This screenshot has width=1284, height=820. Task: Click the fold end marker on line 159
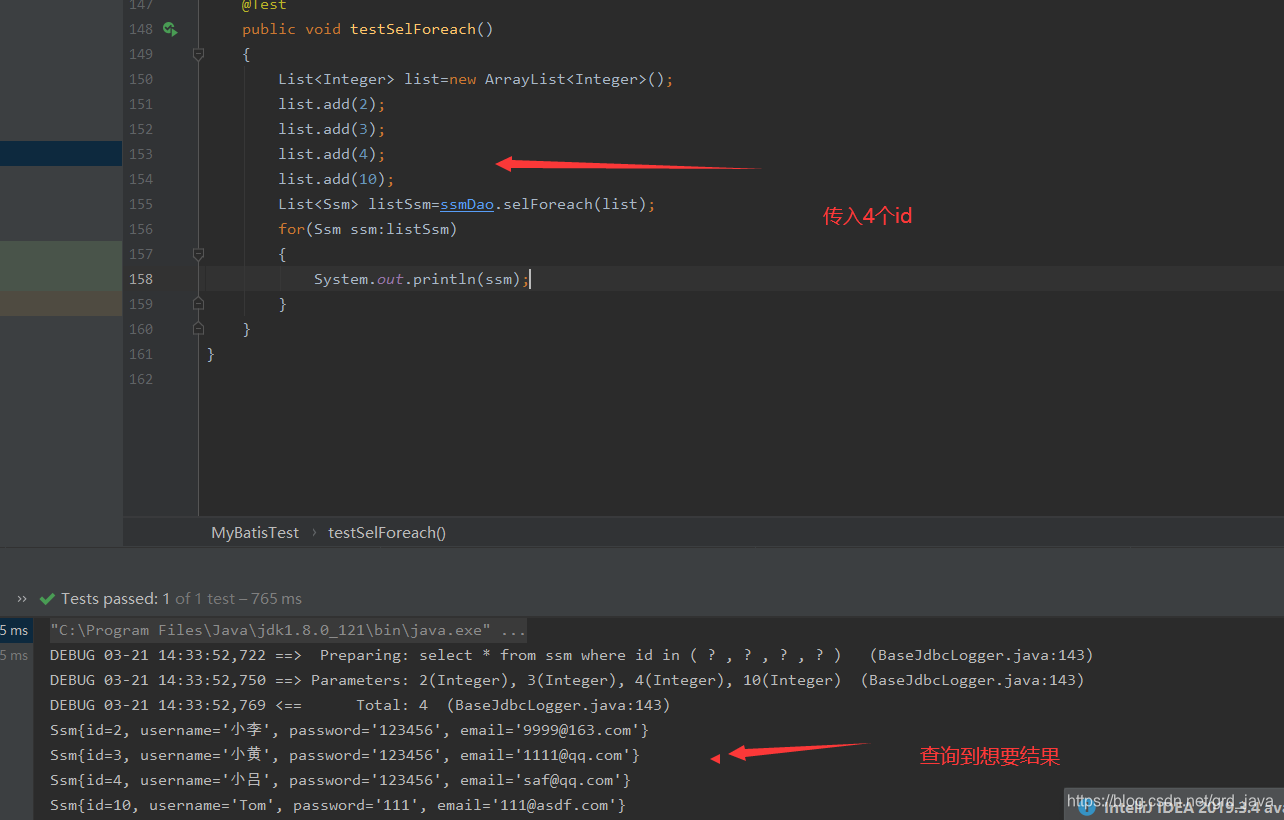(198, 304)
